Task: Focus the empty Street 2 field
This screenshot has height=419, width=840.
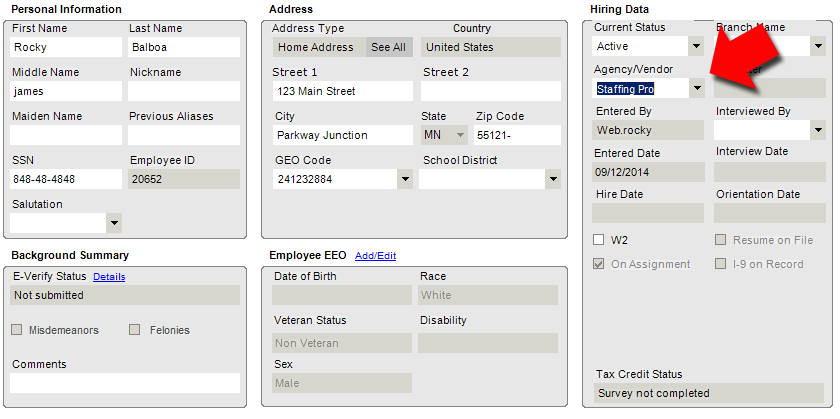Action: click(491, 91)
